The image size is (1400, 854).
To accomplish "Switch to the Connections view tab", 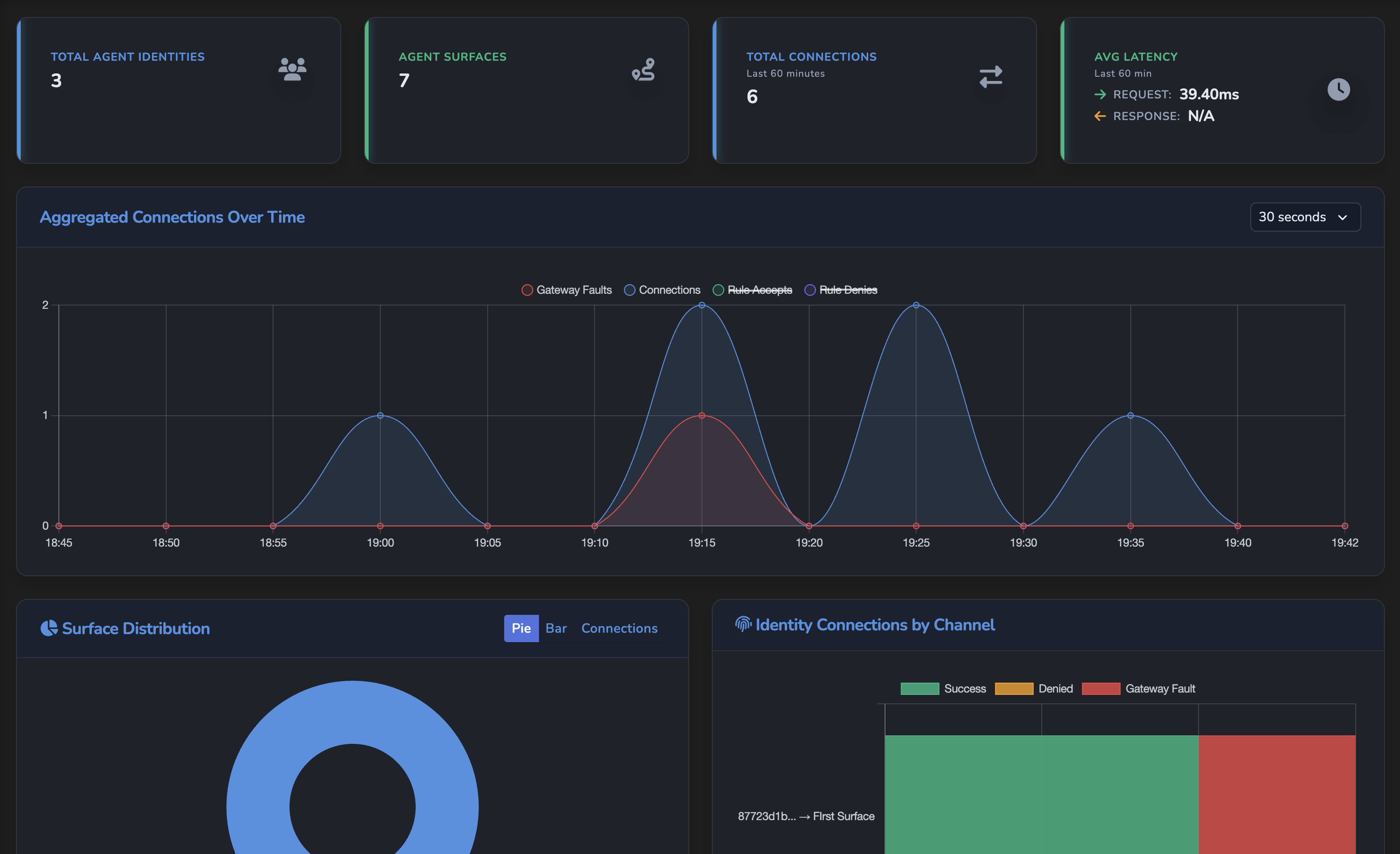I will pyautogui.click(x=620, y=628).
